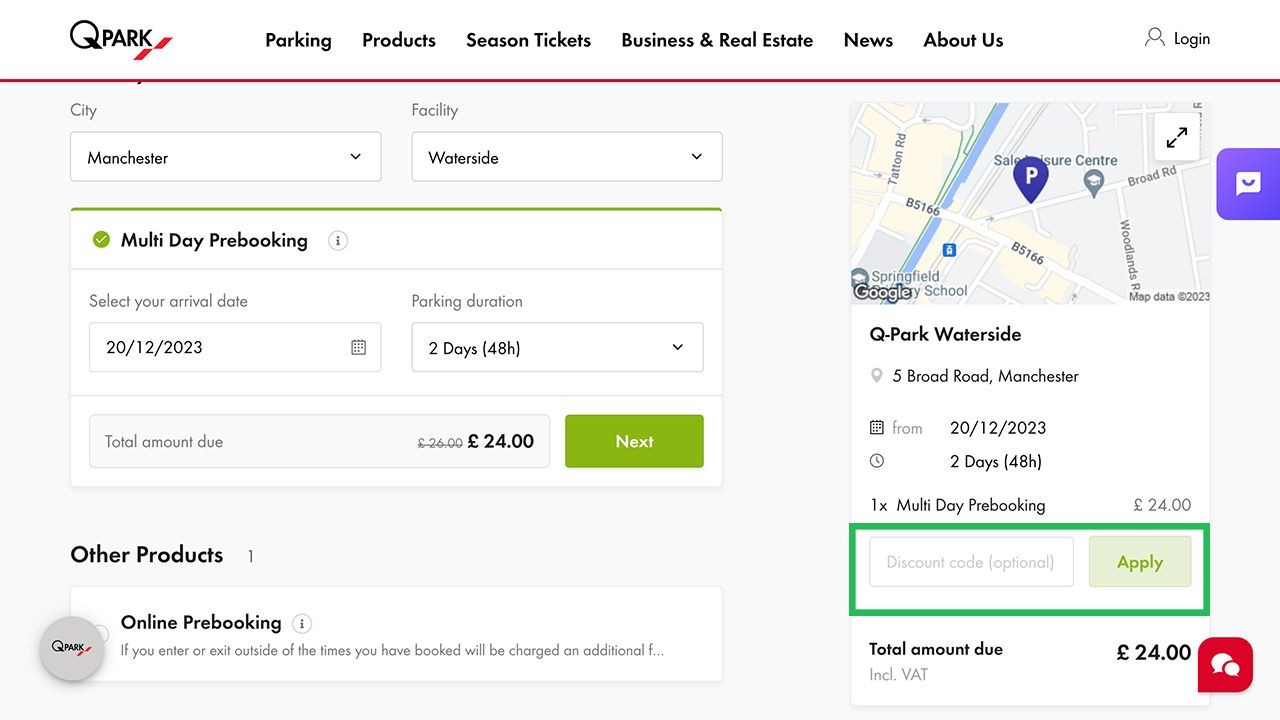The image size is (1280, 720).
Task: Expand the map to fullscreen
Action: click(x=1177, y=137)
